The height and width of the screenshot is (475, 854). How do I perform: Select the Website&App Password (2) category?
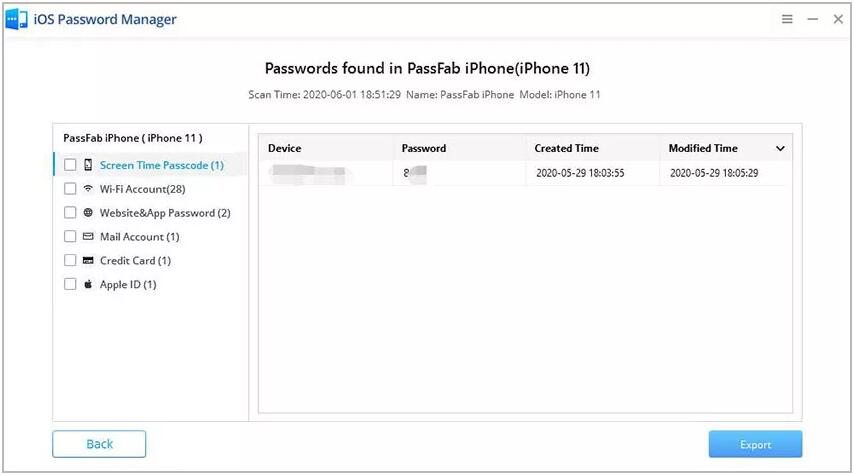tap(165, 213)
